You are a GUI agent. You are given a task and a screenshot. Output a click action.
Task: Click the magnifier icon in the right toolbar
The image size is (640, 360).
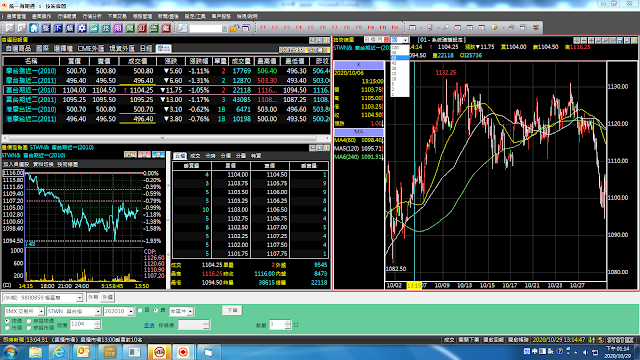(x=445, y=27)
